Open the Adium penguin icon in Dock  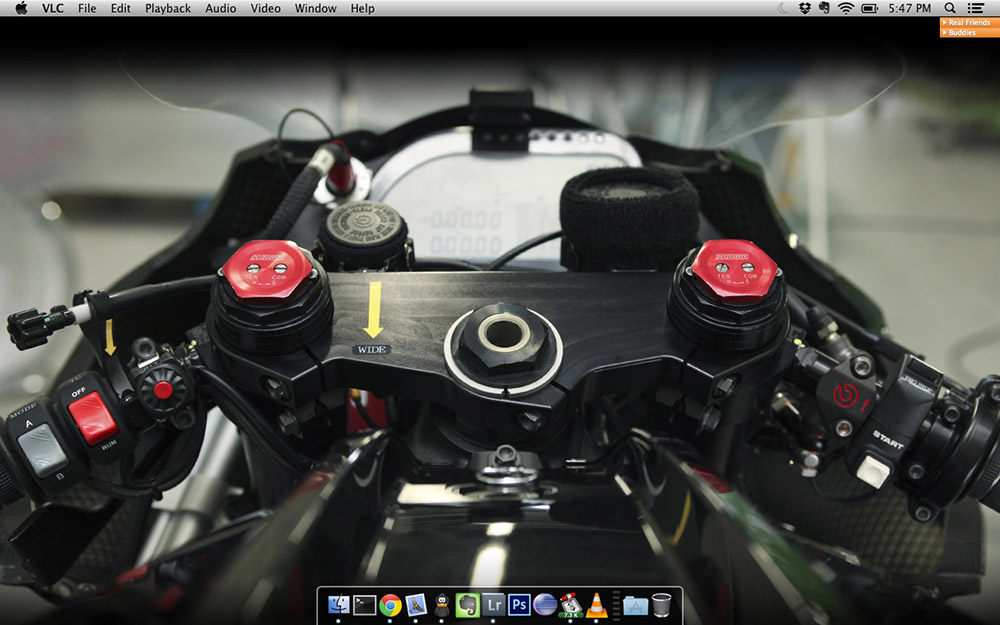pos(441,605)
